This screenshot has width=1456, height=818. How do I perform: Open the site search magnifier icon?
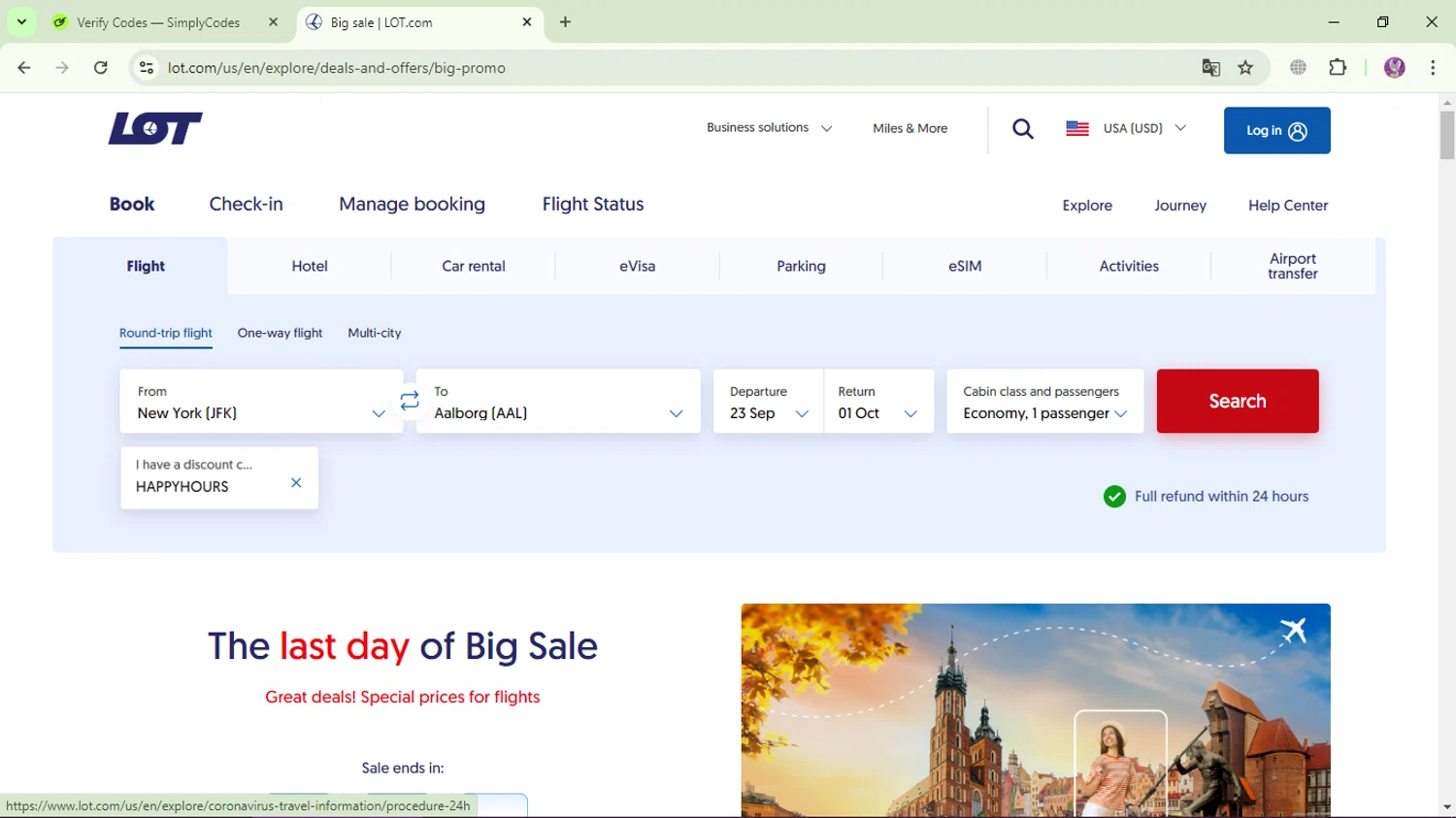[1023, 129]
